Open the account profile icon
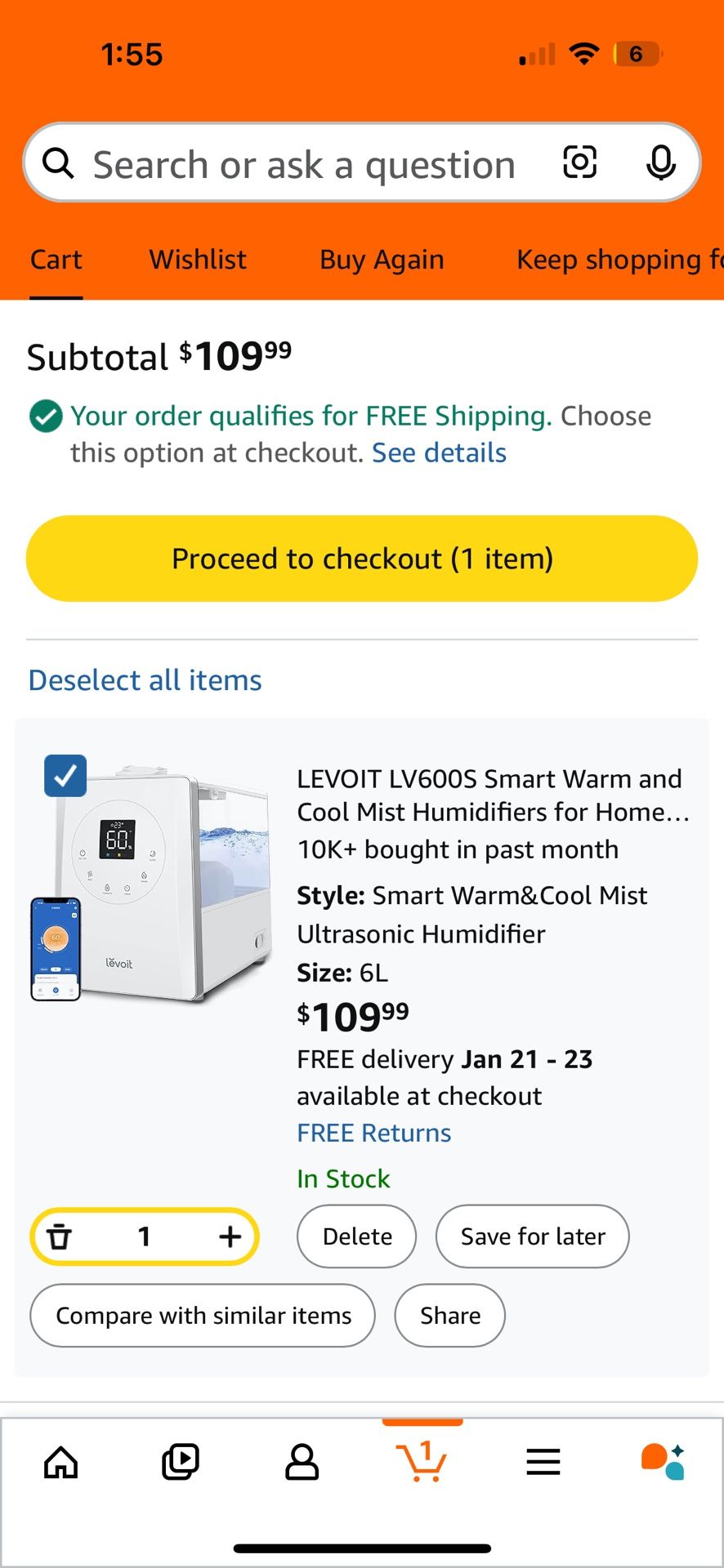724x1568 pixels. pyautogui.click(x=302, y=1462)
